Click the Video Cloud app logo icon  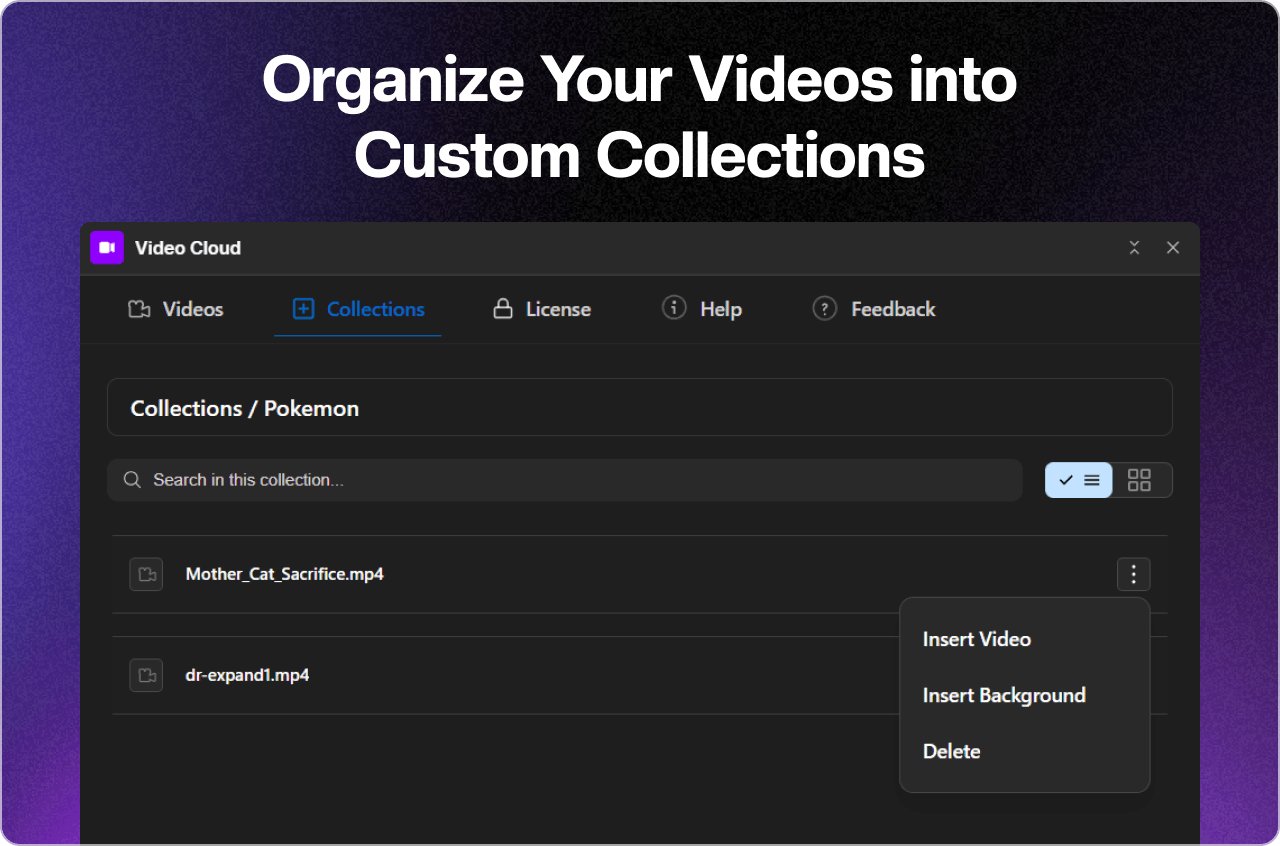(106, 247)
